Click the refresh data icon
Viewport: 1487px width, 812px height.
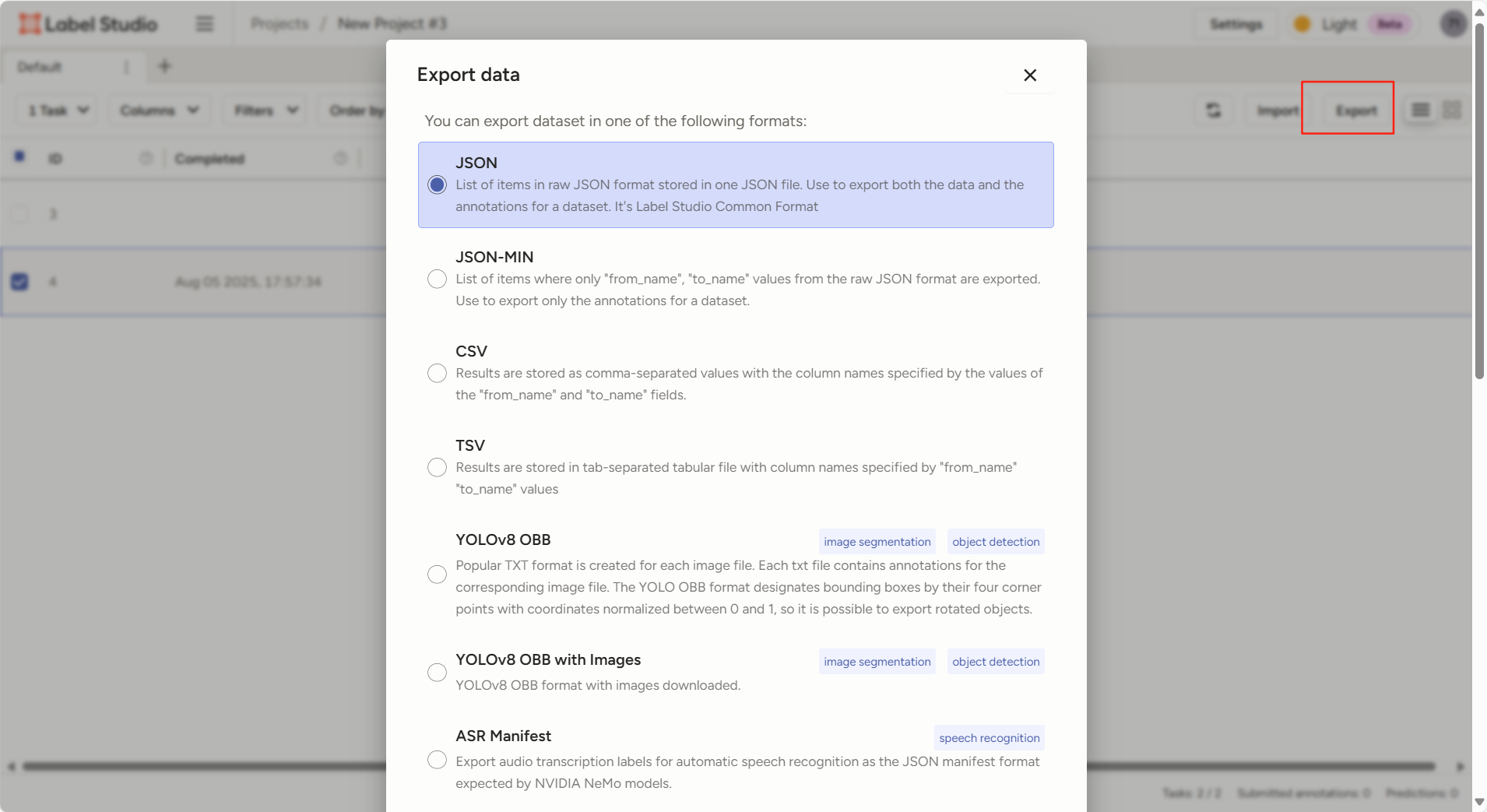(1214, 111)
